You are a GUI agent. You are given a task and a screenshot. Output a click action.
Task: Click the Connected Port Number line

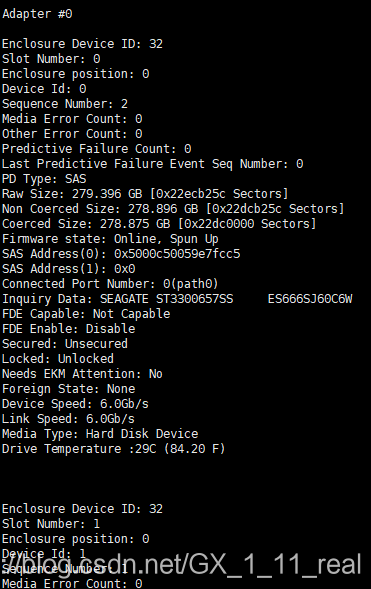[110, 284]
